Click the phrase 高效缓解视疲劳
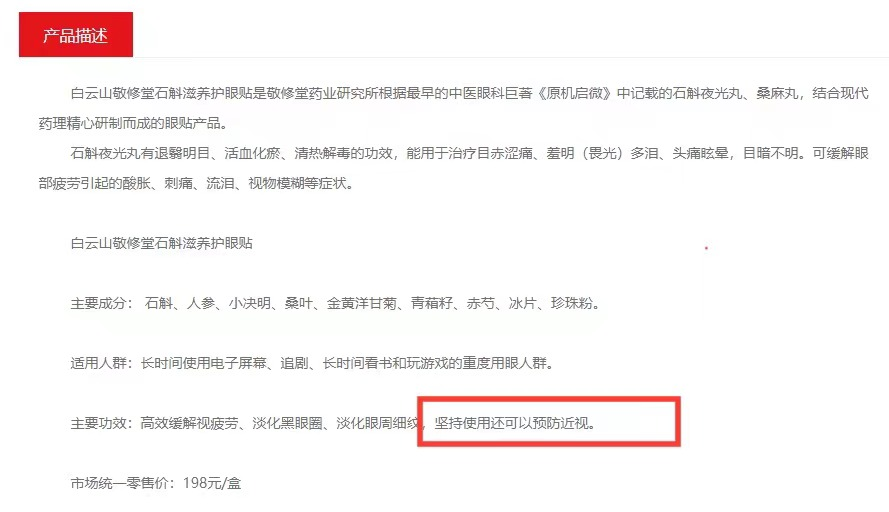This screenshot has height=512, width=889. (189, 423)
